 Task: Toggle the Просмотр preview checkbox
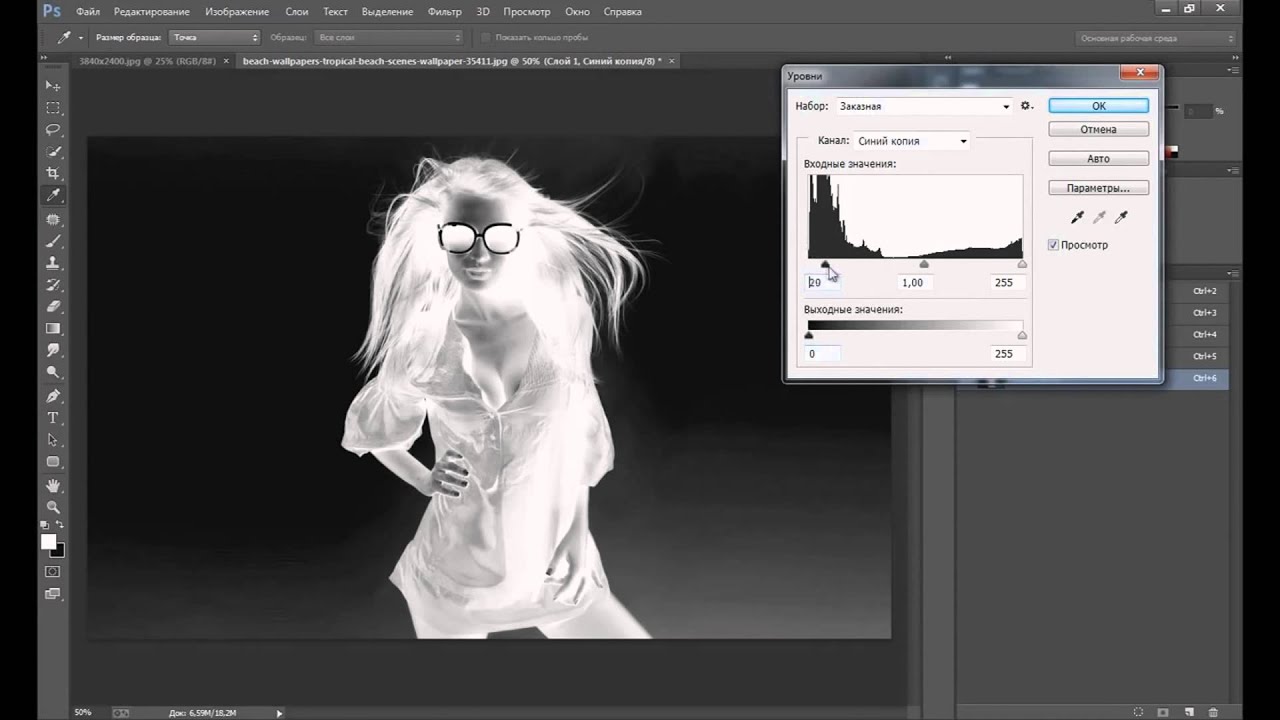1053,245
